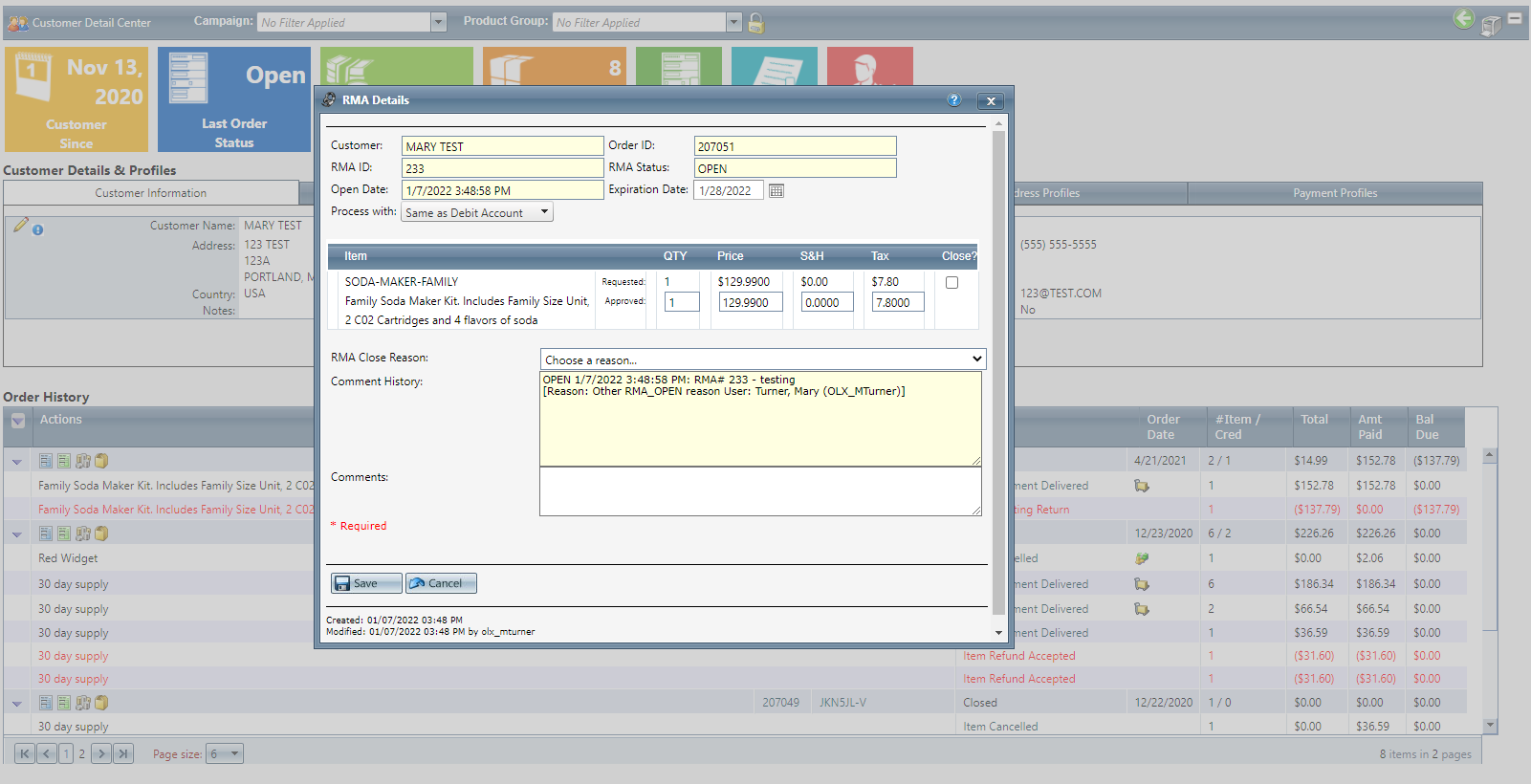Click the green shipment icon in Red Widget row

(x=1142, y=558)
